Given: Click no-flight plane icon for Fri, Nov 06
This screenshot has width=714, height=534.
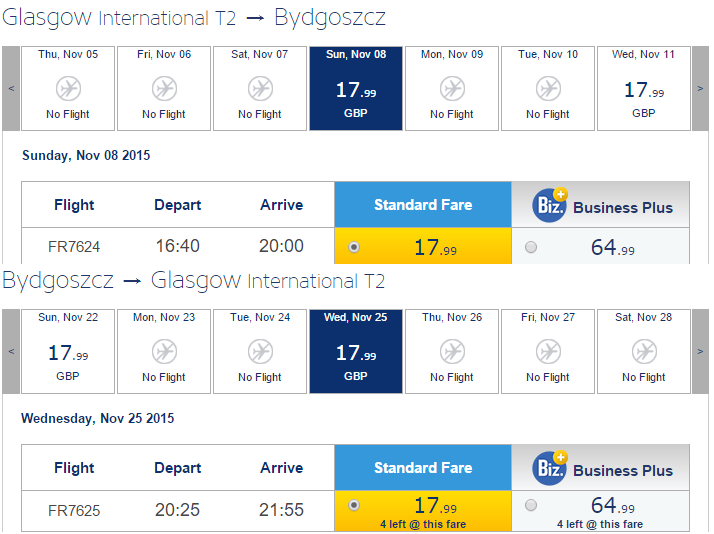Looking at the screenshot, I should tap(164, 88).
